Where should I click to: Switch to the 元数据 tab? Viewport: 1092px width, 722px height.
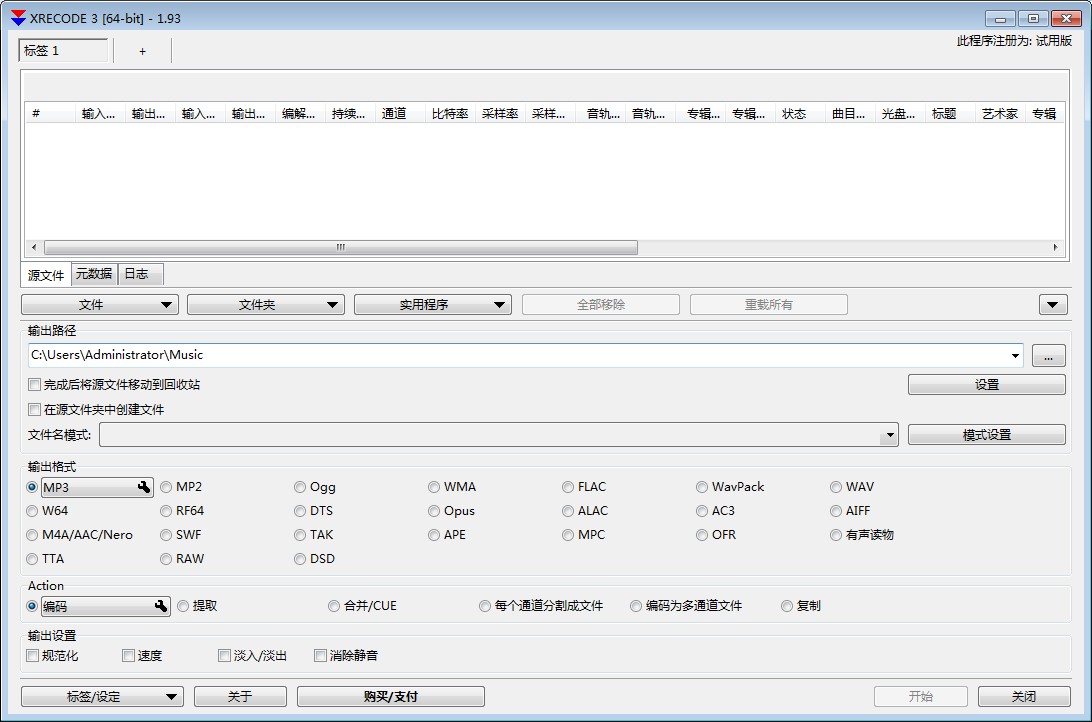tap(94, 274)
